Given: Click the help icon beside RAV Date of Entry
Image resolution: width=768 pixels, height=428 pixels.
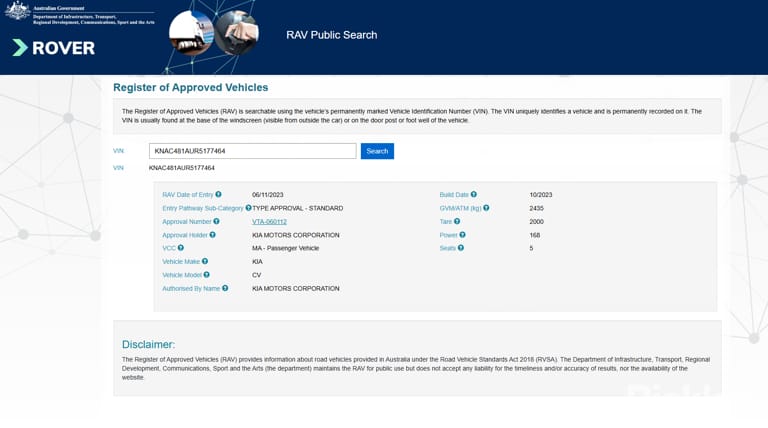Looking at the screenshot, I should 218,194.
